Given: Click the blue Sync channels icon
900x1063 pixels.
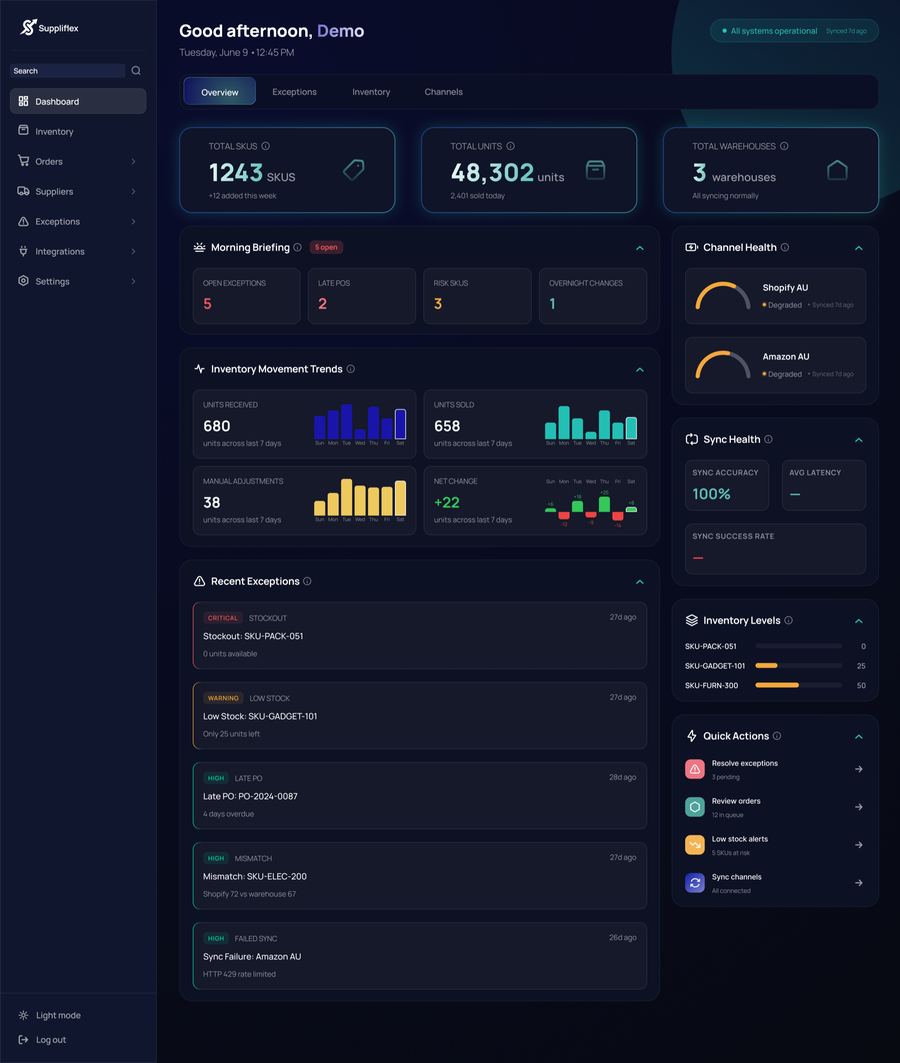Looking at the screenshot, I should pyautogui.click(x=695, y=883).
